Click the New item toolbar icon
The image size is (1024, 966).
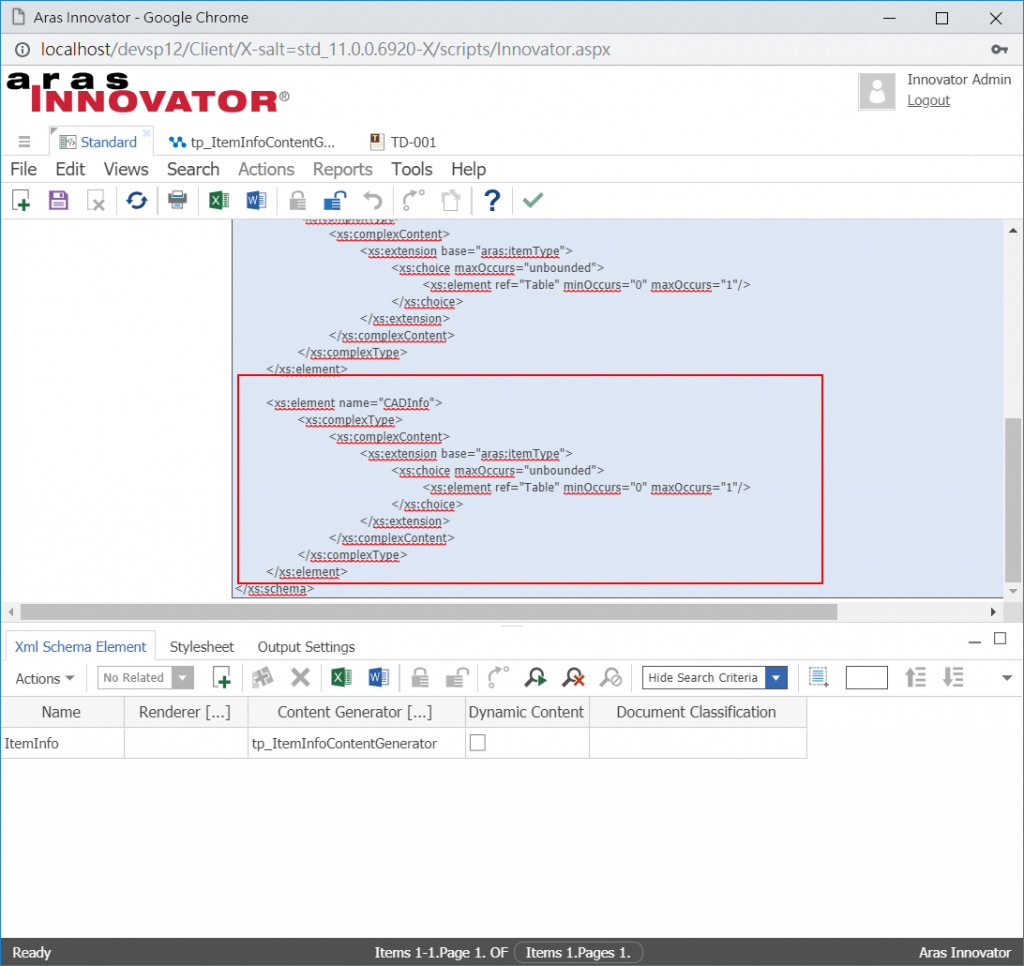(x=21, y=201)
